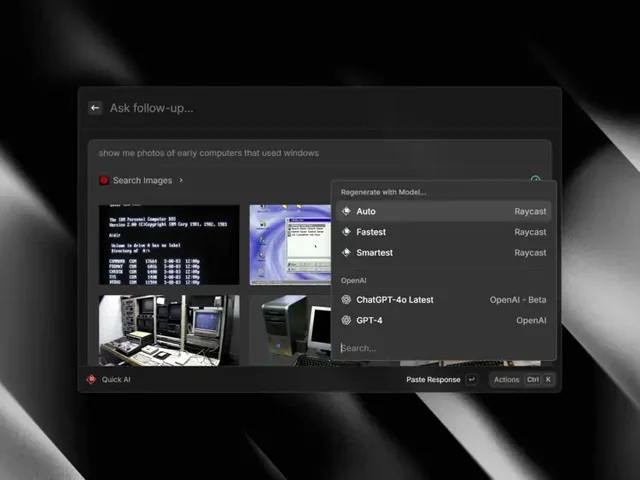
Task: Click the Raycast icon beside Auto
Action: tap(346, 211)
